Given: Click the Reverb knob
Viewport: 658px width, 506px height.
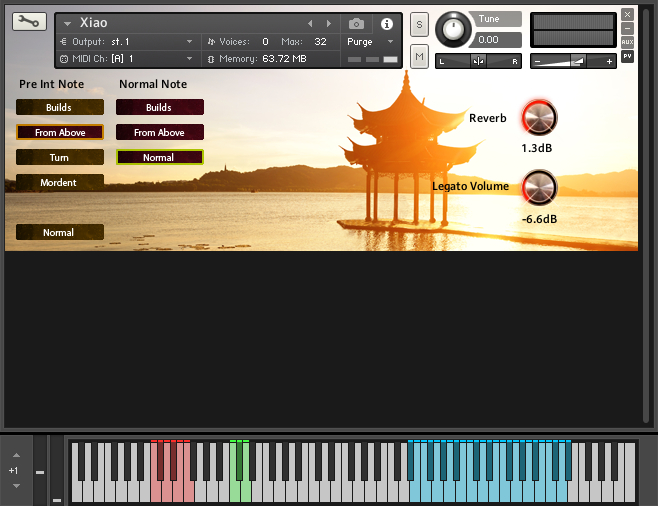Looking at the screenshot, I should click(538, 118).
